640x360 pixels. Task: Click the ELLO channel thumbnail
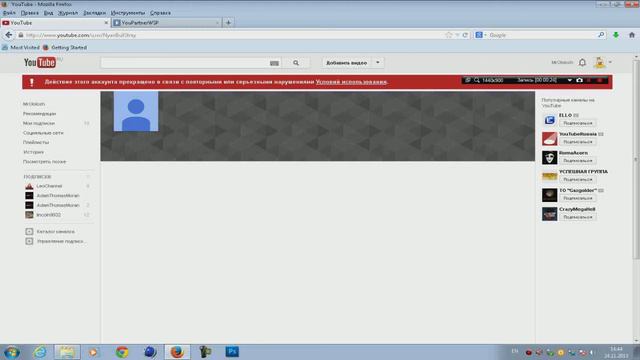549,120
